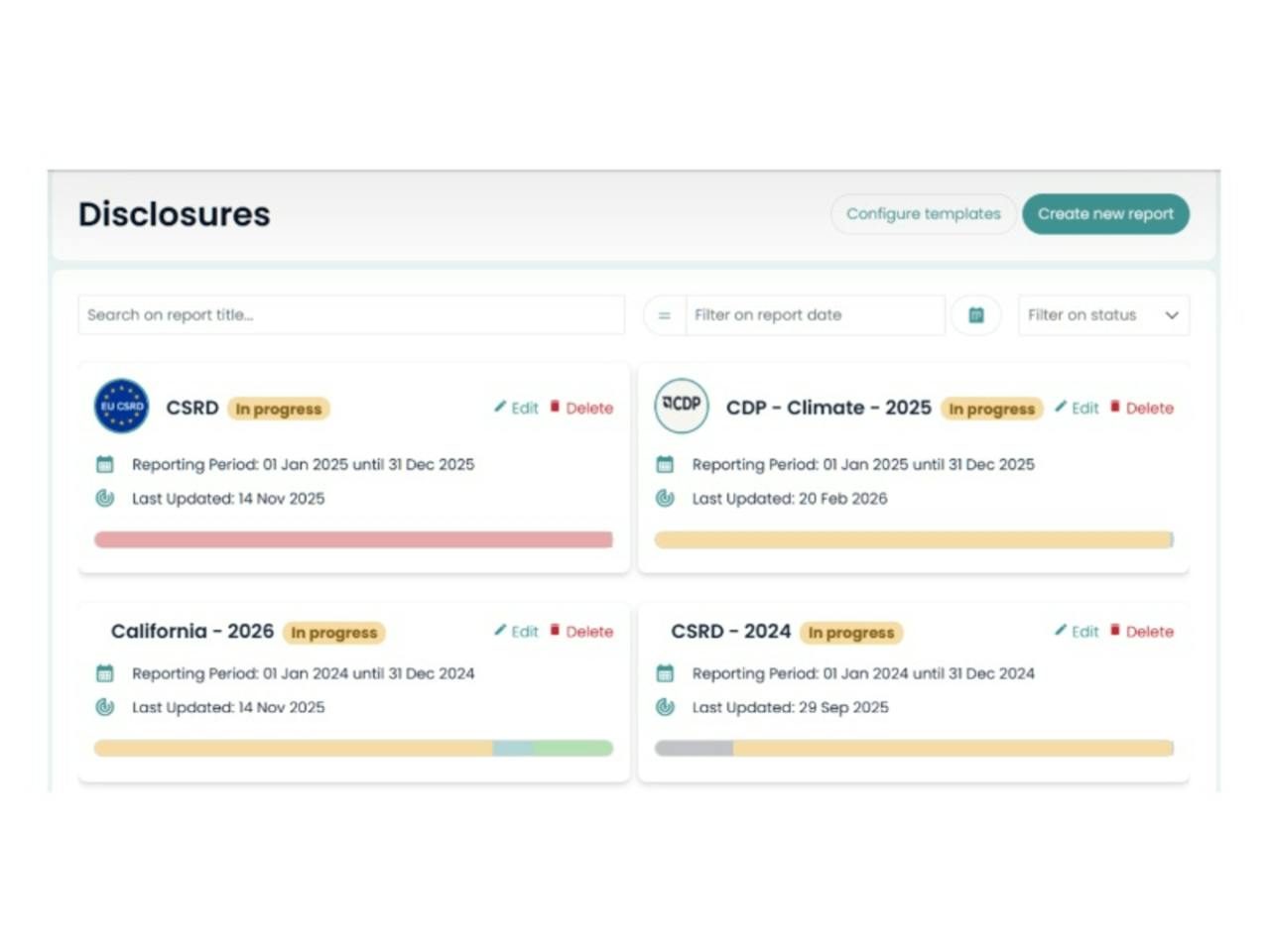The width and height of the screenshot is (1270, 952).
Task: Click the Search on report title field
Action: pyautogui.click(x=351, y=315)
